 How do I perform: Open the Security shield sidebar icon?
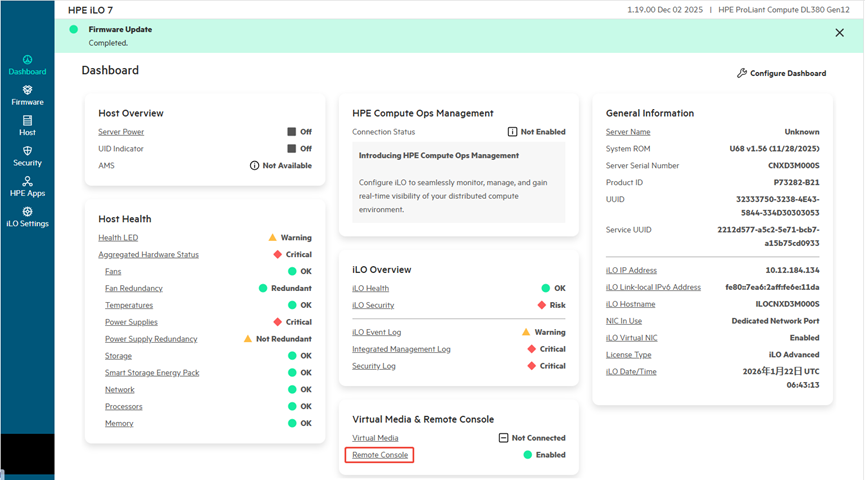click(x=27, y=151)
